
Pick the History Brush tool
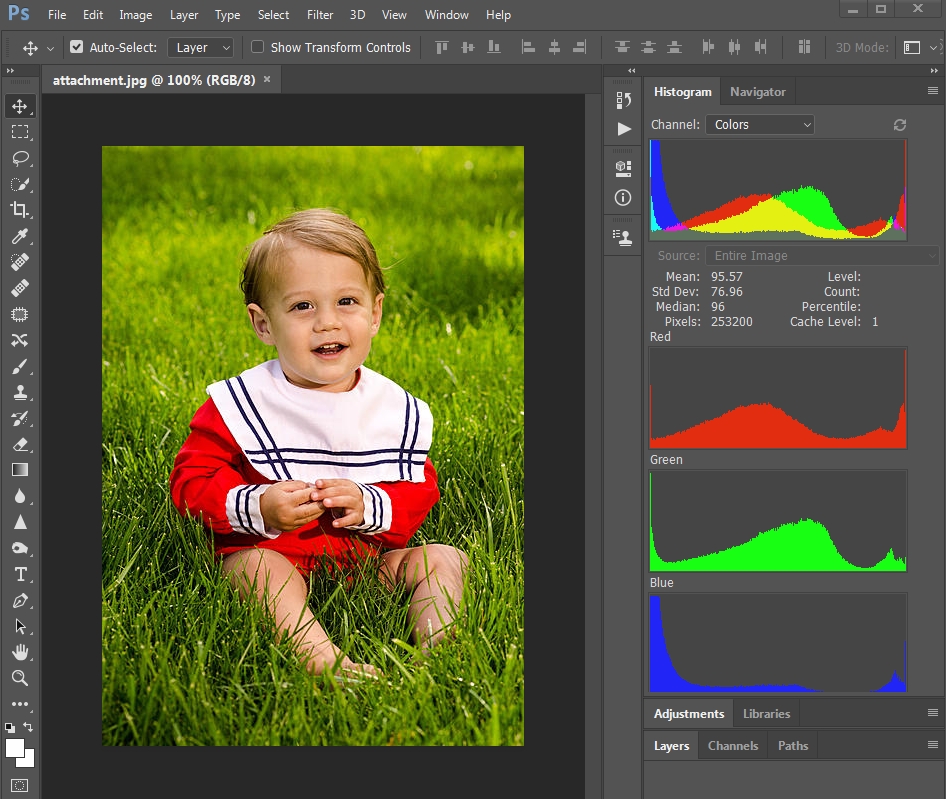[20, 418]
